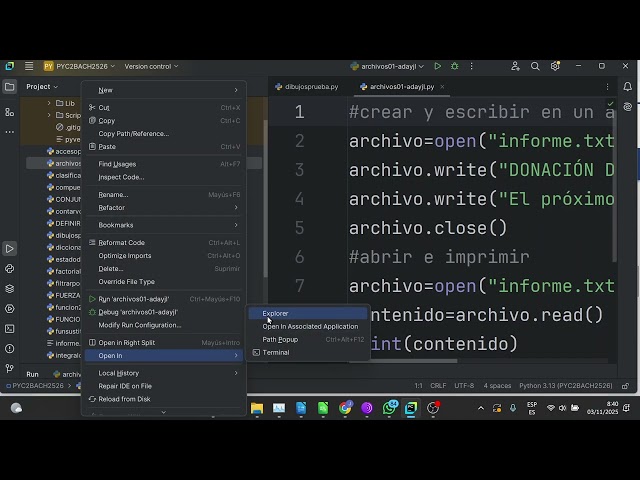Viewport: 640px width, 480px height.
Task: Open the Problems tool window icon
Action: 9,349
